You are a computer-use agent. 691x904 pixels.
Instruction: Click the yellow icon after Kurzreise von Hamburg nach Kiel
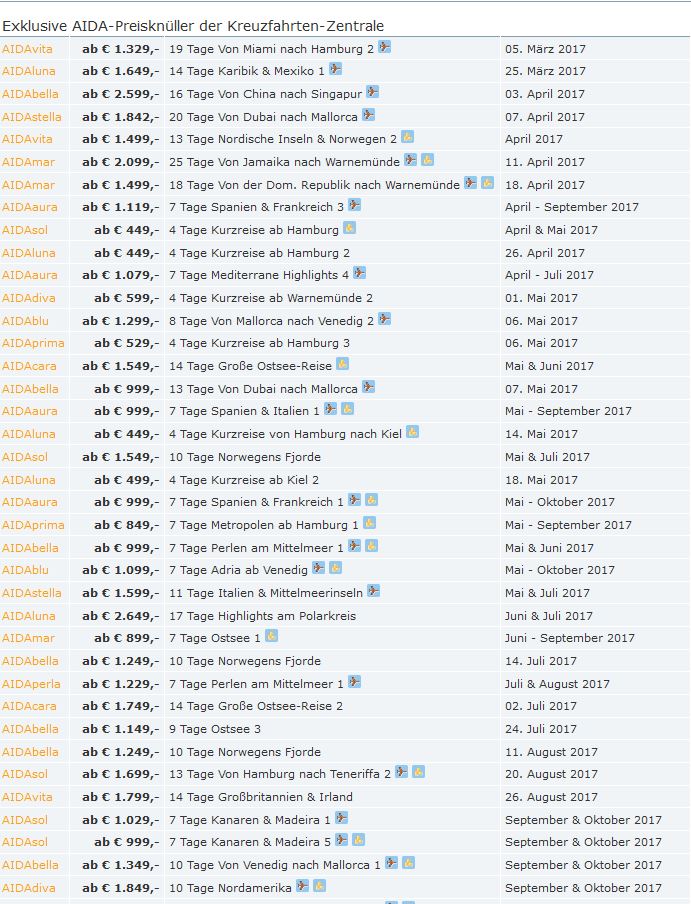click(412, 431)
